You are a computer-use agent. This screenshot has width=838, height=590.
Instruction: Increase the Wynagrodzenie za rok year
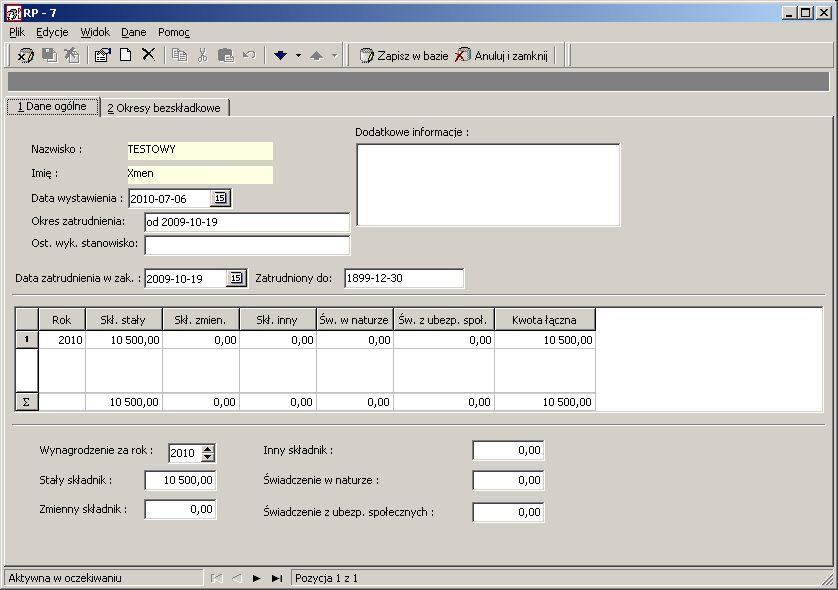pos(208,448)
